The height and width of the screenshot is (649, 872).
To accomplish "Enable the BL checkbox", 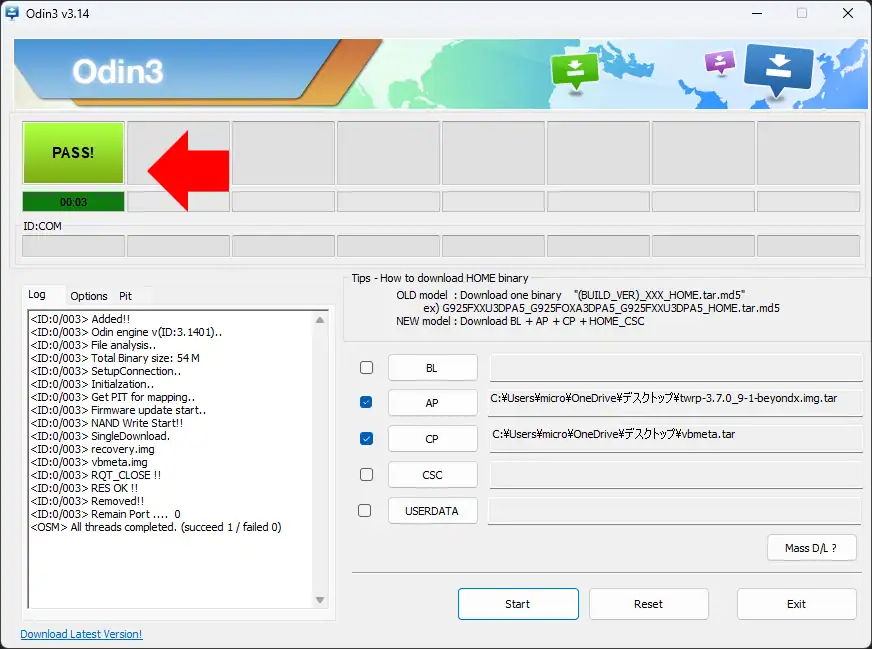I will [x=366, y=367].
